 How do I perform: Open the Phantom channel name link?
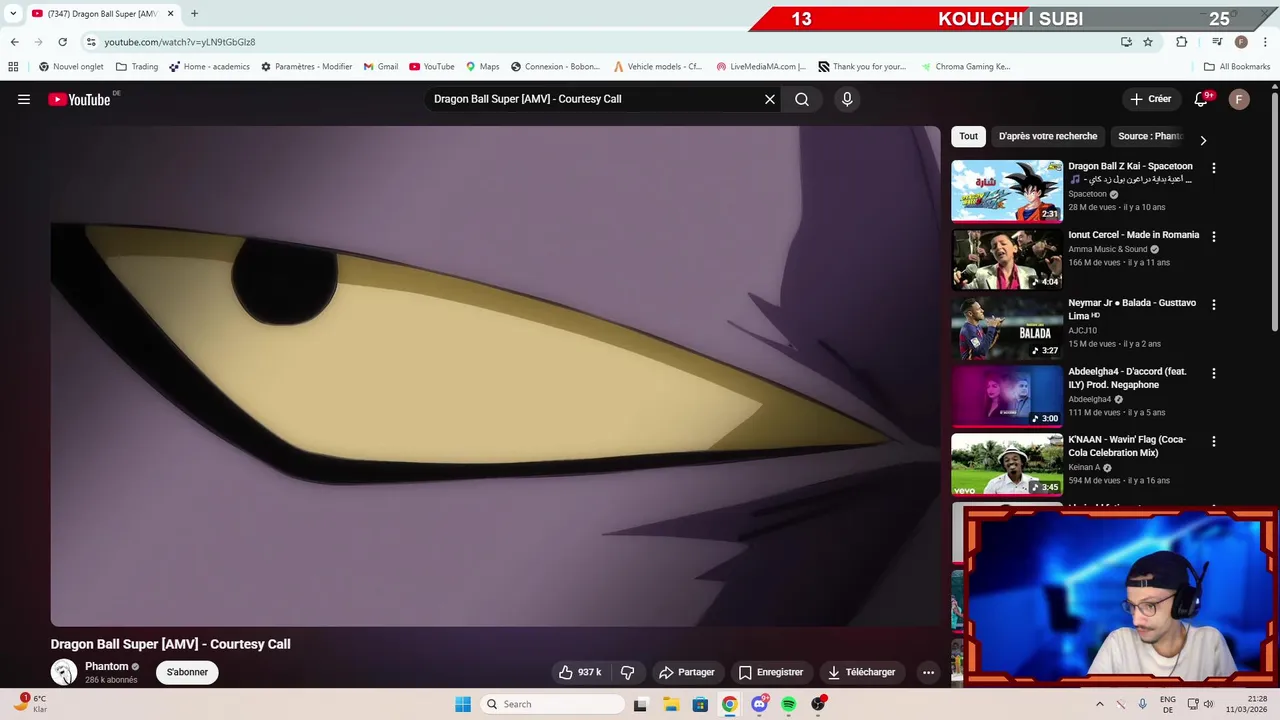pyautogui.click(x=106, y=666)
